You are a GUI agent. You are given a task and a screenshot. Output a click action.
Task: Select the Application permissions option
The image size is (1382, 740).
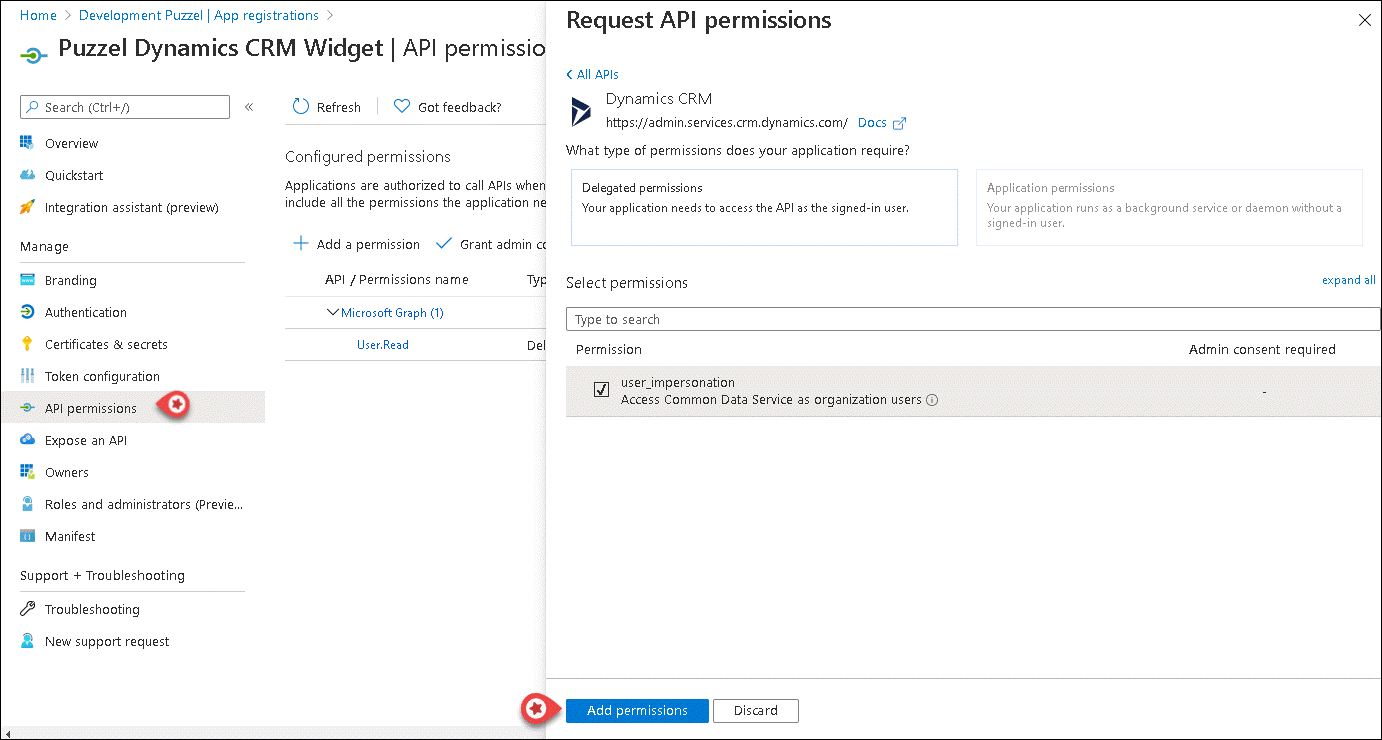pos(1168,206)
